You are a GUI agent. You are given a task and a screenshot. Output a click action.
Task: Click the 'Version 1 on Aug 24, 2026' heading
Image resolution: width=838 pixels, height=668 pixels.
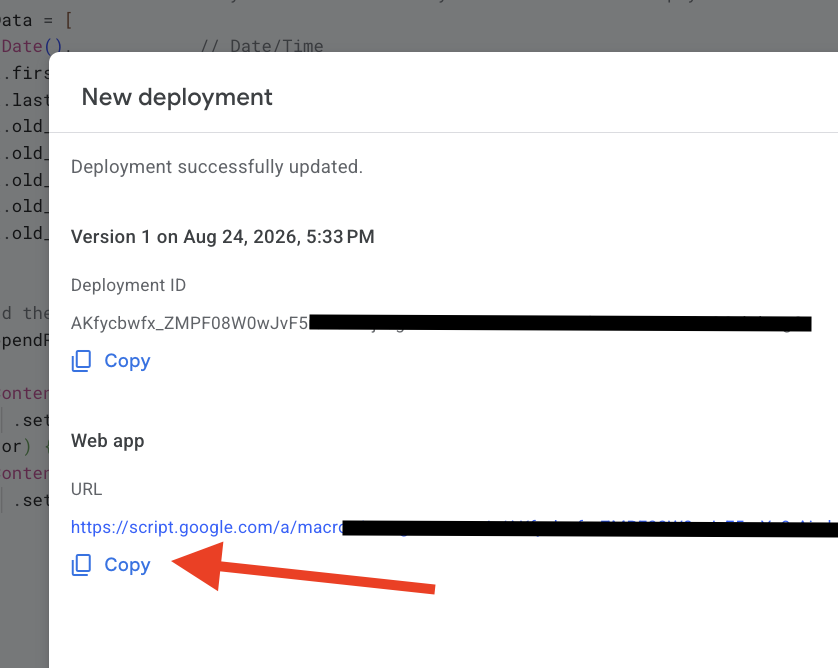(222, 237)
